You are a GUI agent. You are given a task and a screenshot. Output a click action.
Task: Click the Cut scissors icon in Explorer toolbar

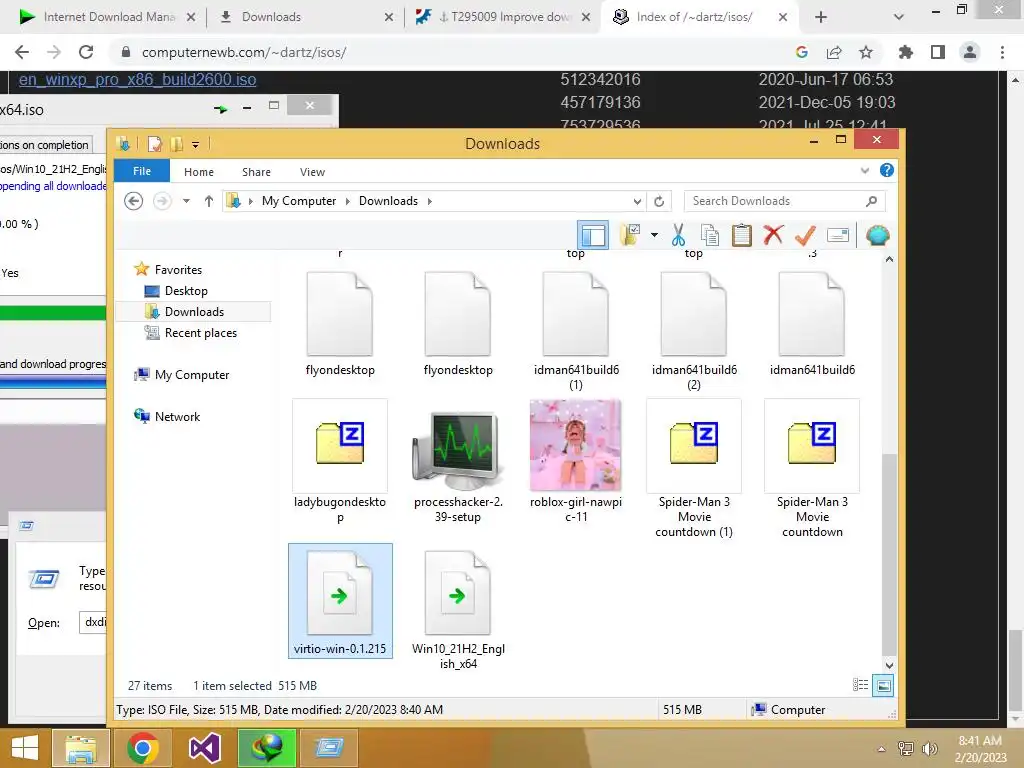[x=678, y=235]
